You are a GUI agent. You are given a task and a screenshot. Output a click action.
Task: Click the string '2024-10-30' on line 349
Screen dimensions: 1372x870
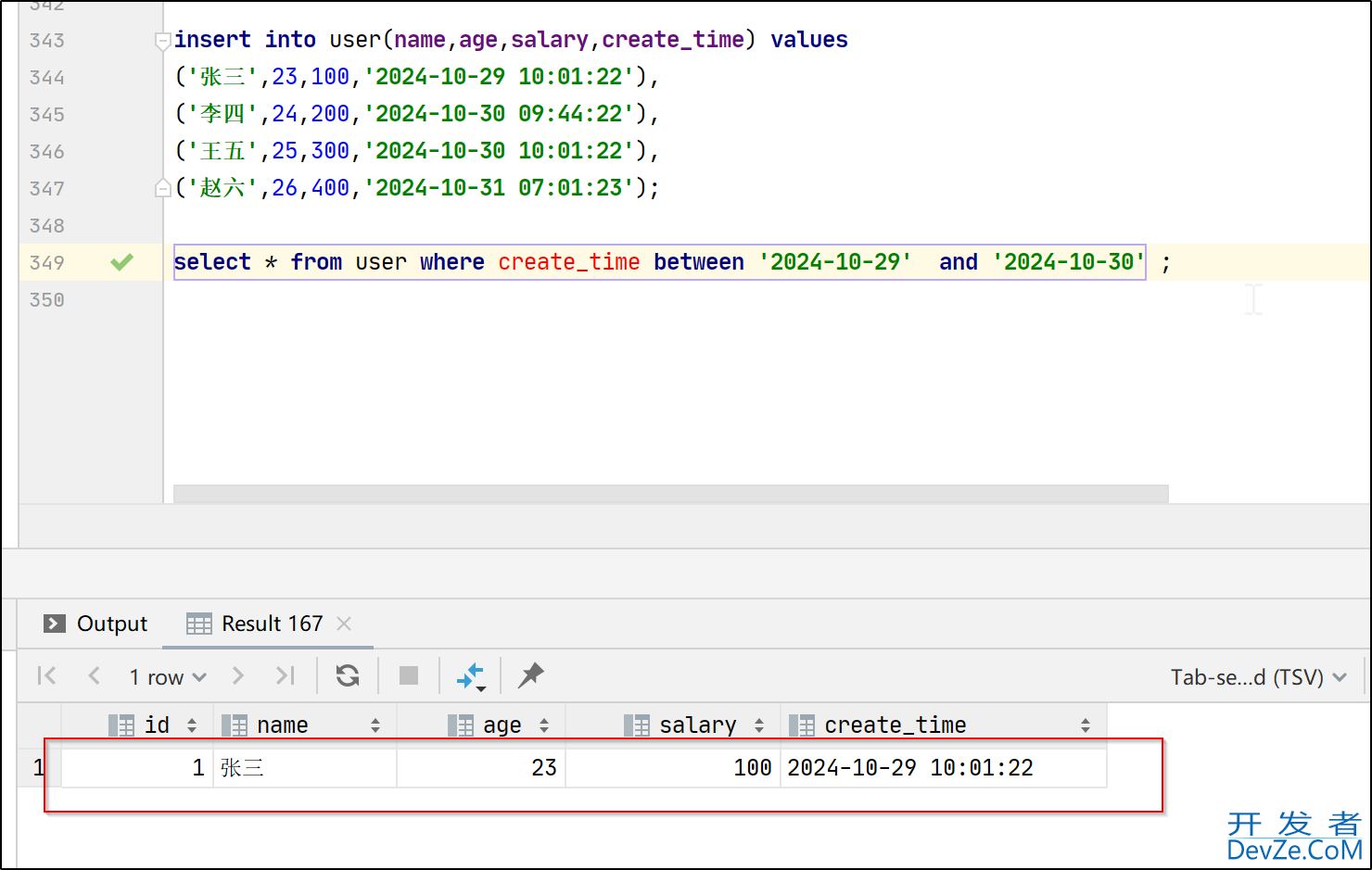click(1068, 262)
